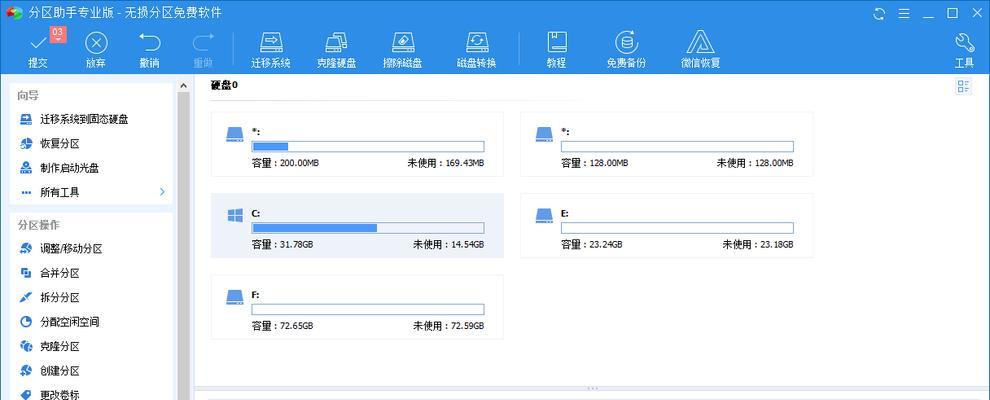Click the 向导 section header
The image size is (990, 400).
tap(28, 96)
